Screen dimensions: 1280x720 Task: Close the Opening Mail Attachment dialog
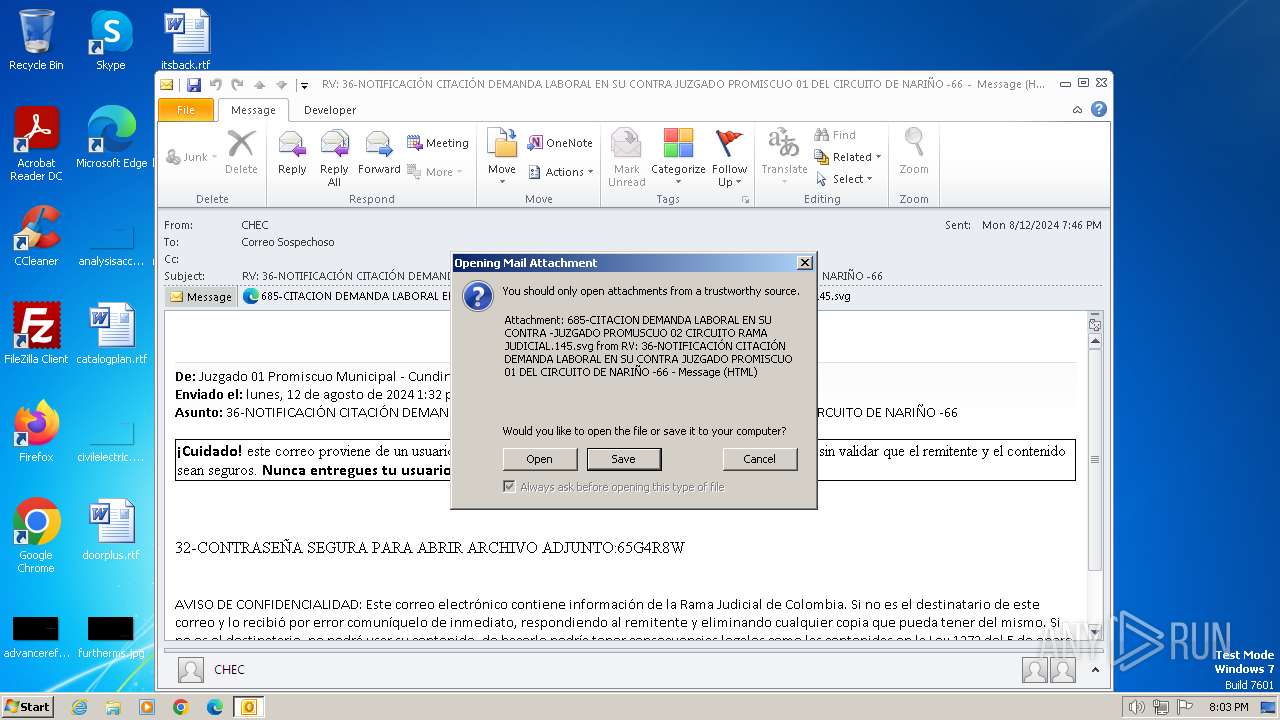coord(804,262)
